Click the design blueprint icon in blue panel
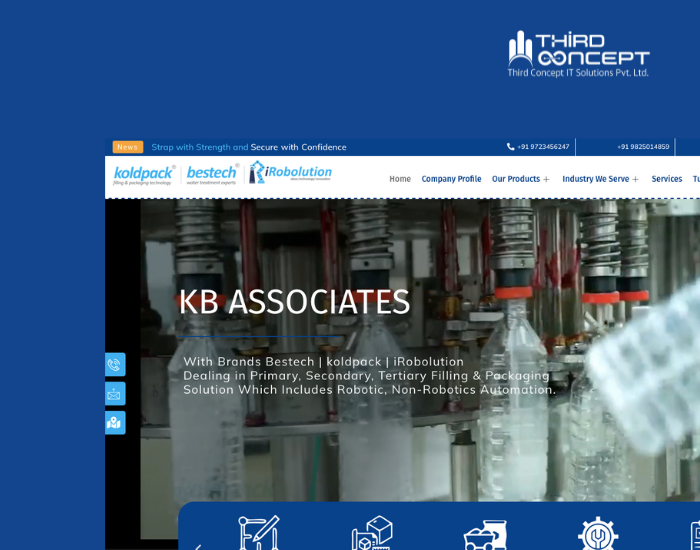This screenshot has width=700, height=550. click(258, 532)
